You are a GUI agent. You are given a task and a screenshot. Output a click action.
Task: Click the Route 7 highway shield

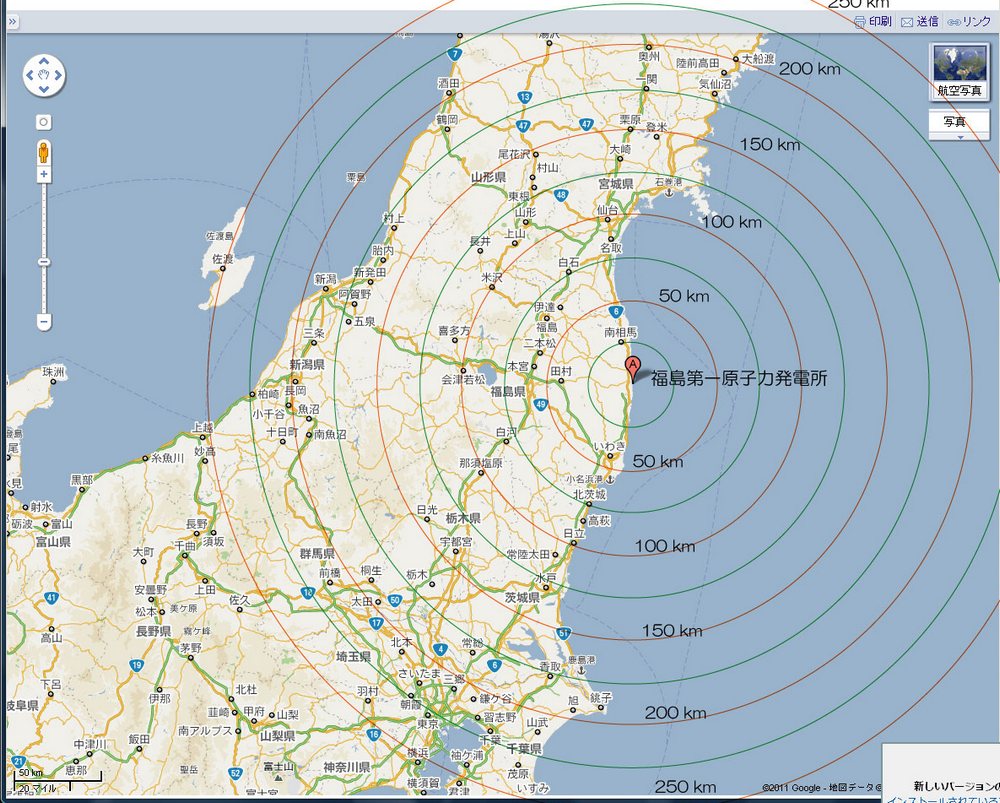454,54
